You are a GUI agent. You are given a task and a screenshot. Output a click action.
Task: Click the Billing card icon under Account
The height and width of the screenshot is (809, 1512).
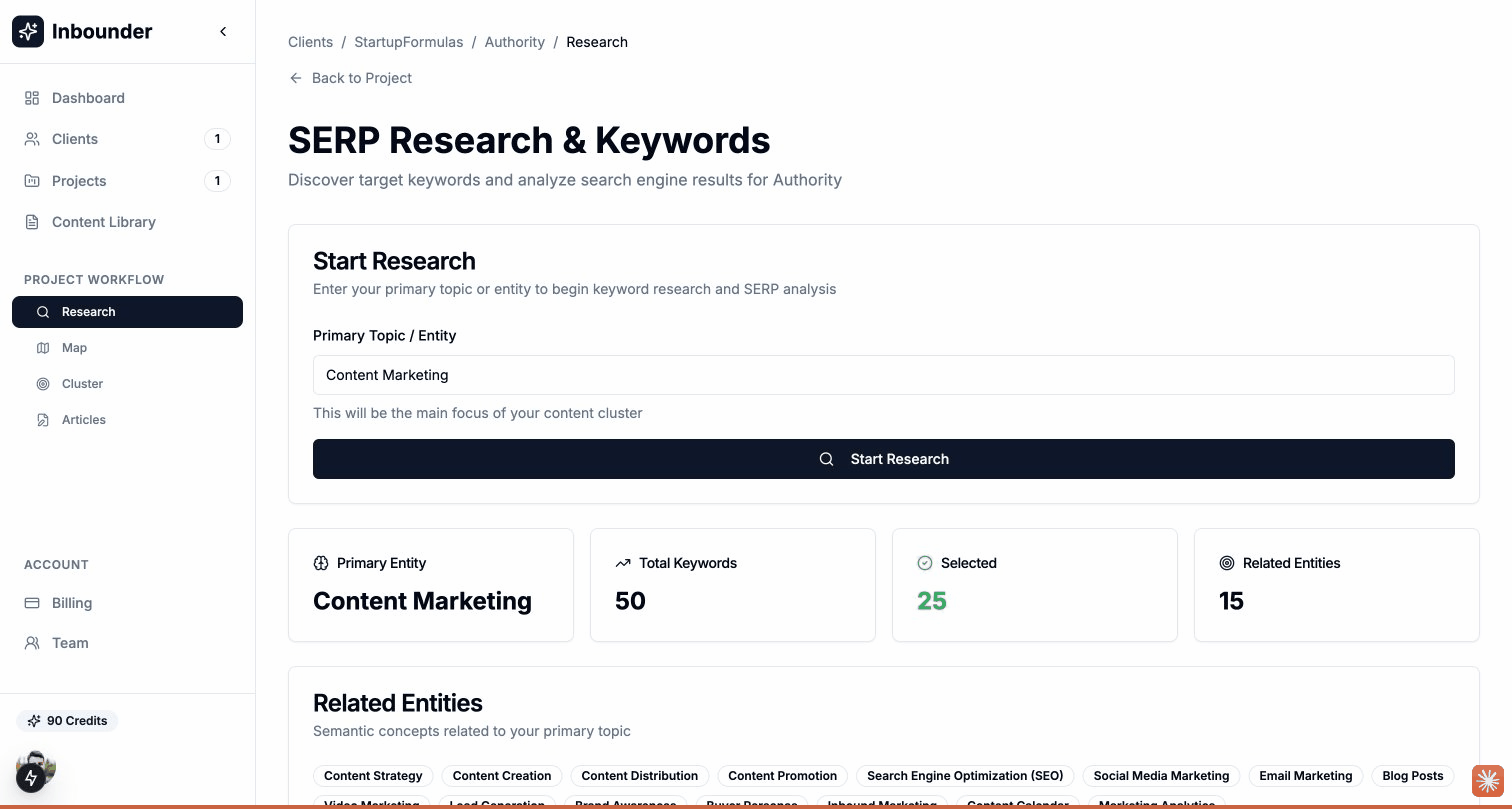(31, 602)
